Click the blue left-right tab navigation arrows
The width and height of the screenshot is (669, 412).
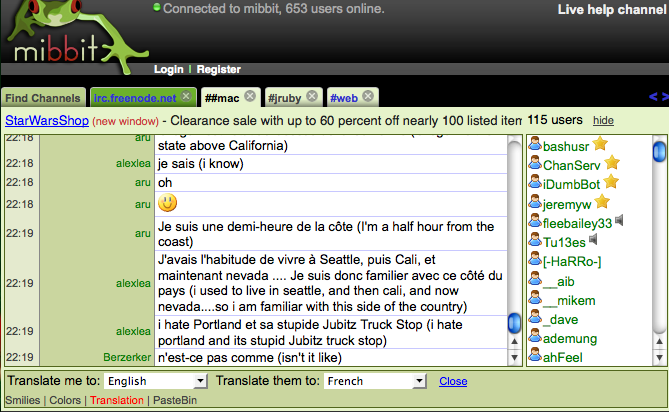pos(658,97)
